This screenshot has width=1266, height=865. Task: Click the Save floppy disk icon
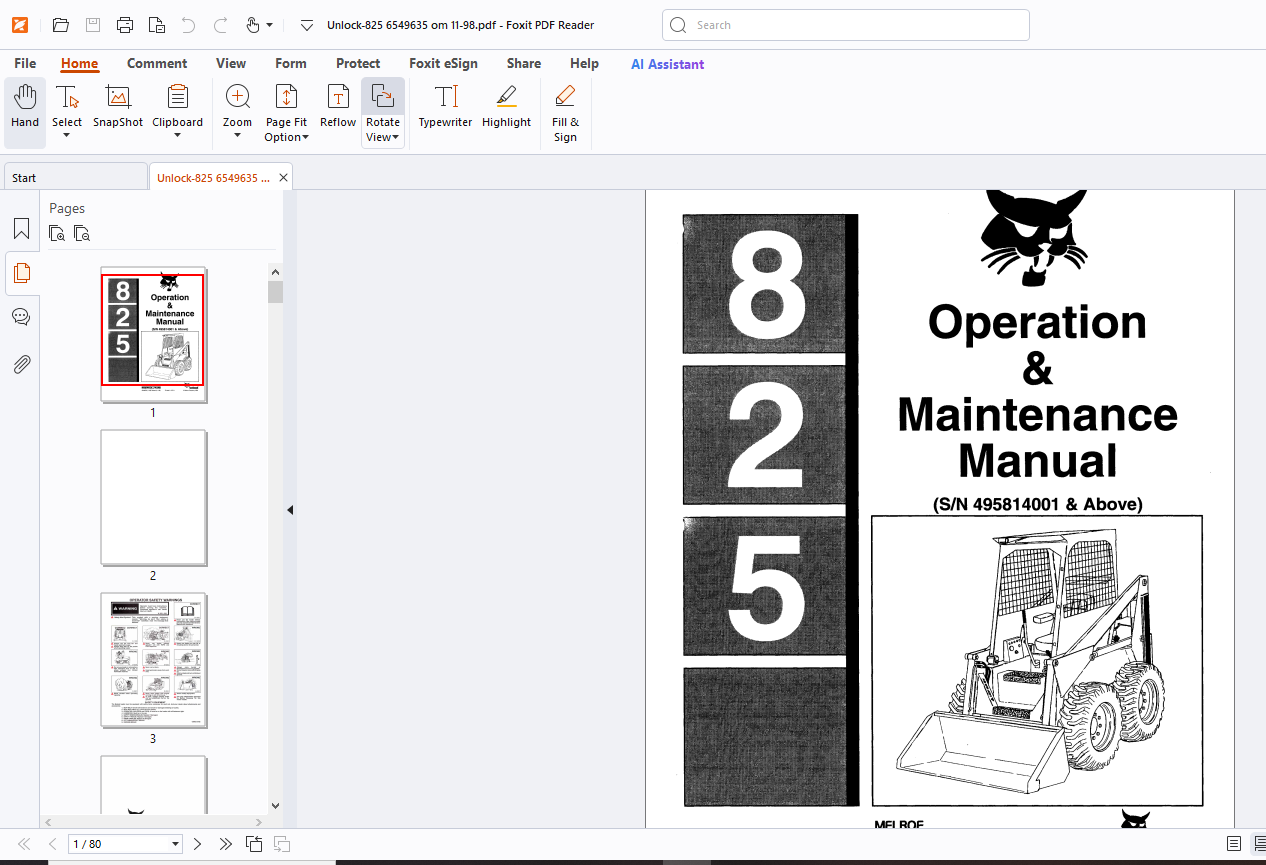pos(92,25)
